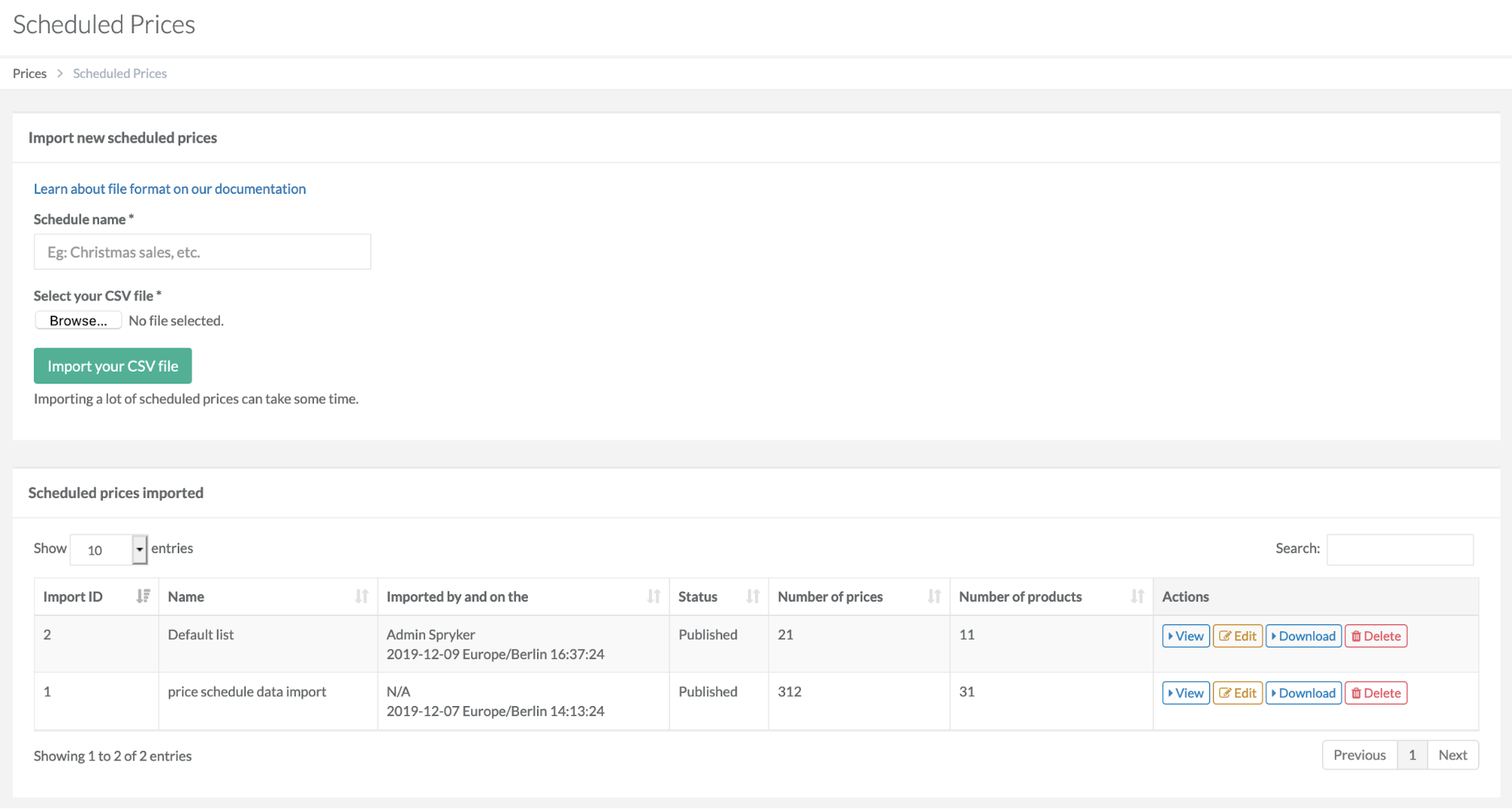Sort by Imported by and on the
The width and height of the screenshot is (1512, 809).
tap(654, 596)
